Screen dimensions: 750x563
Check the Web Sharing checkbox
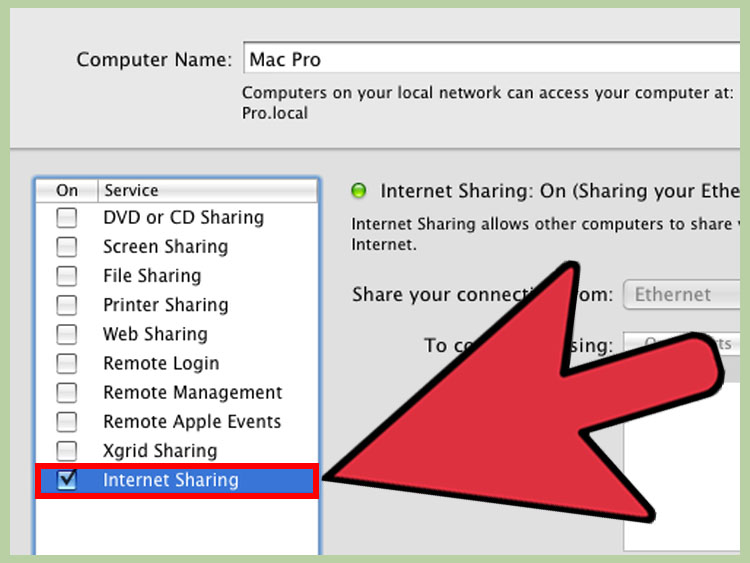click(66, 334)
